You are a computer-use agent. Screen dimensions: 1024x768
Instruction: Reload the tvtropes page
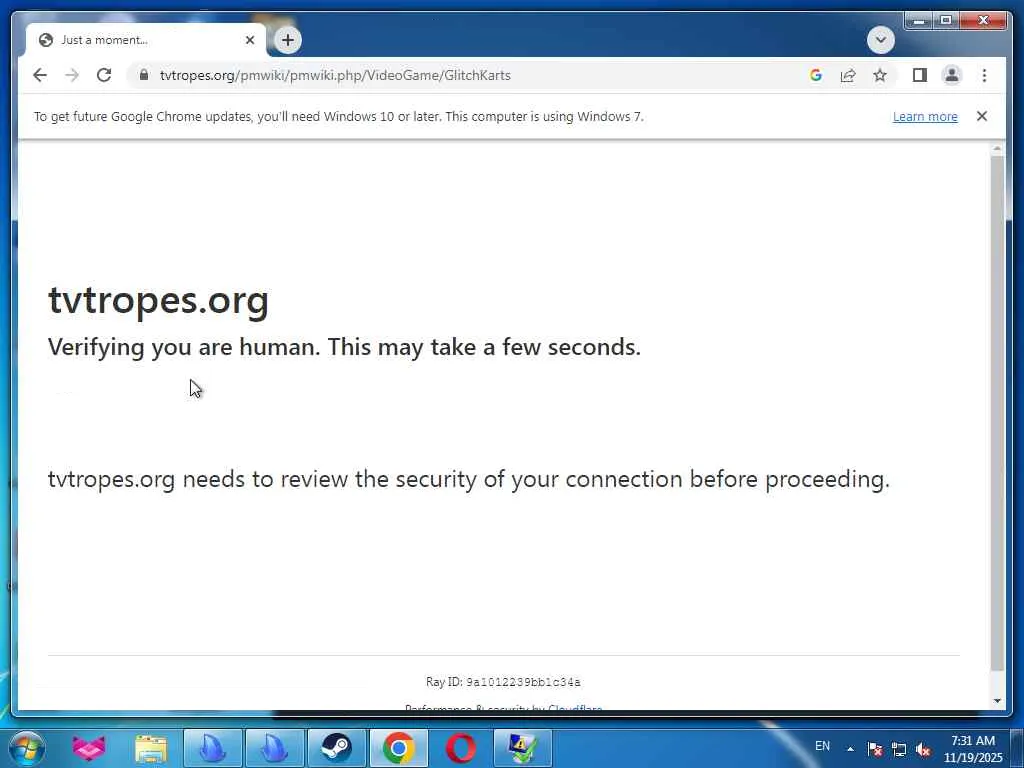(x=104, y=75)
